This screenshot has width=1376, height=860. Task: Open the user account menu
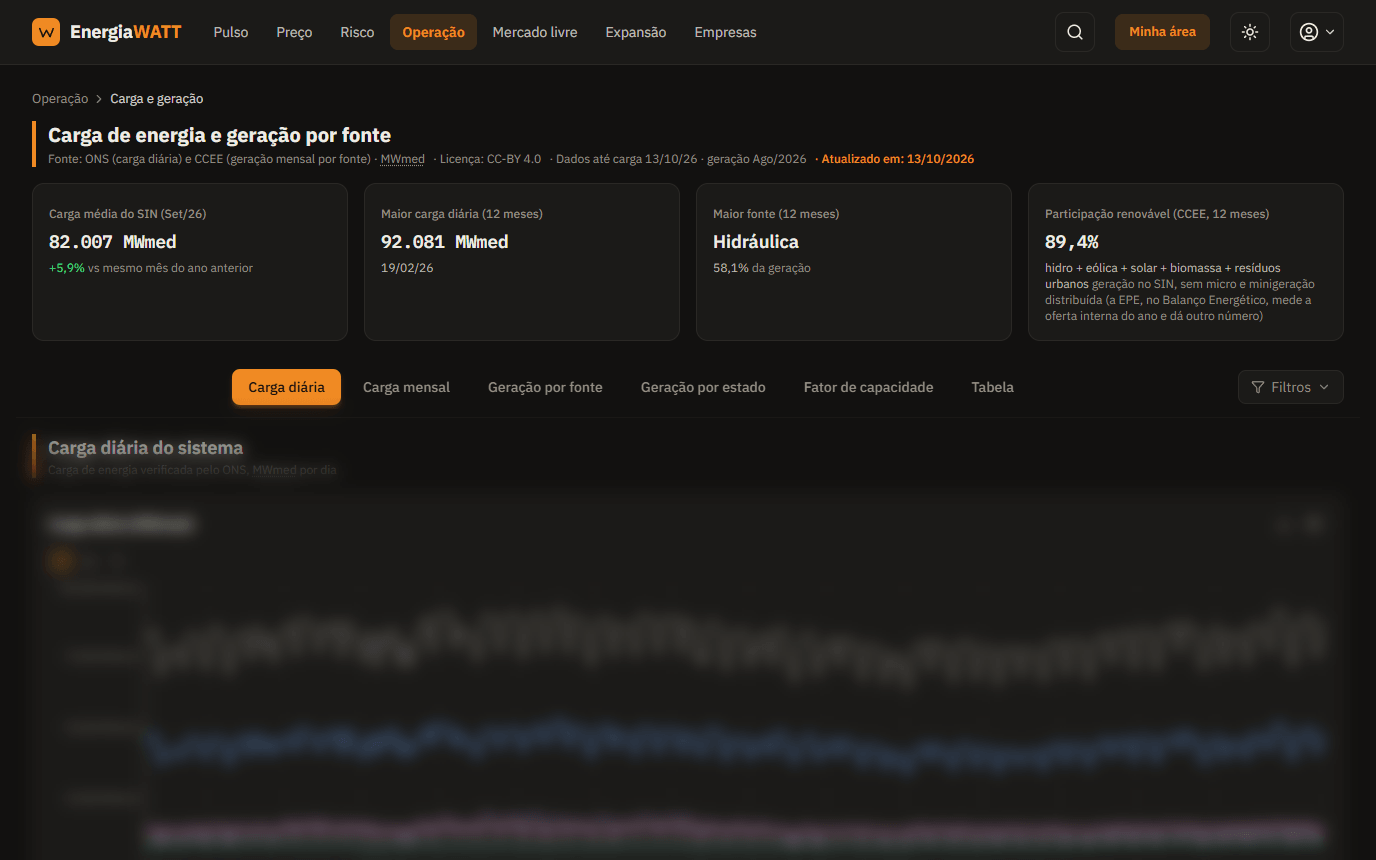tap(1316, 32)
